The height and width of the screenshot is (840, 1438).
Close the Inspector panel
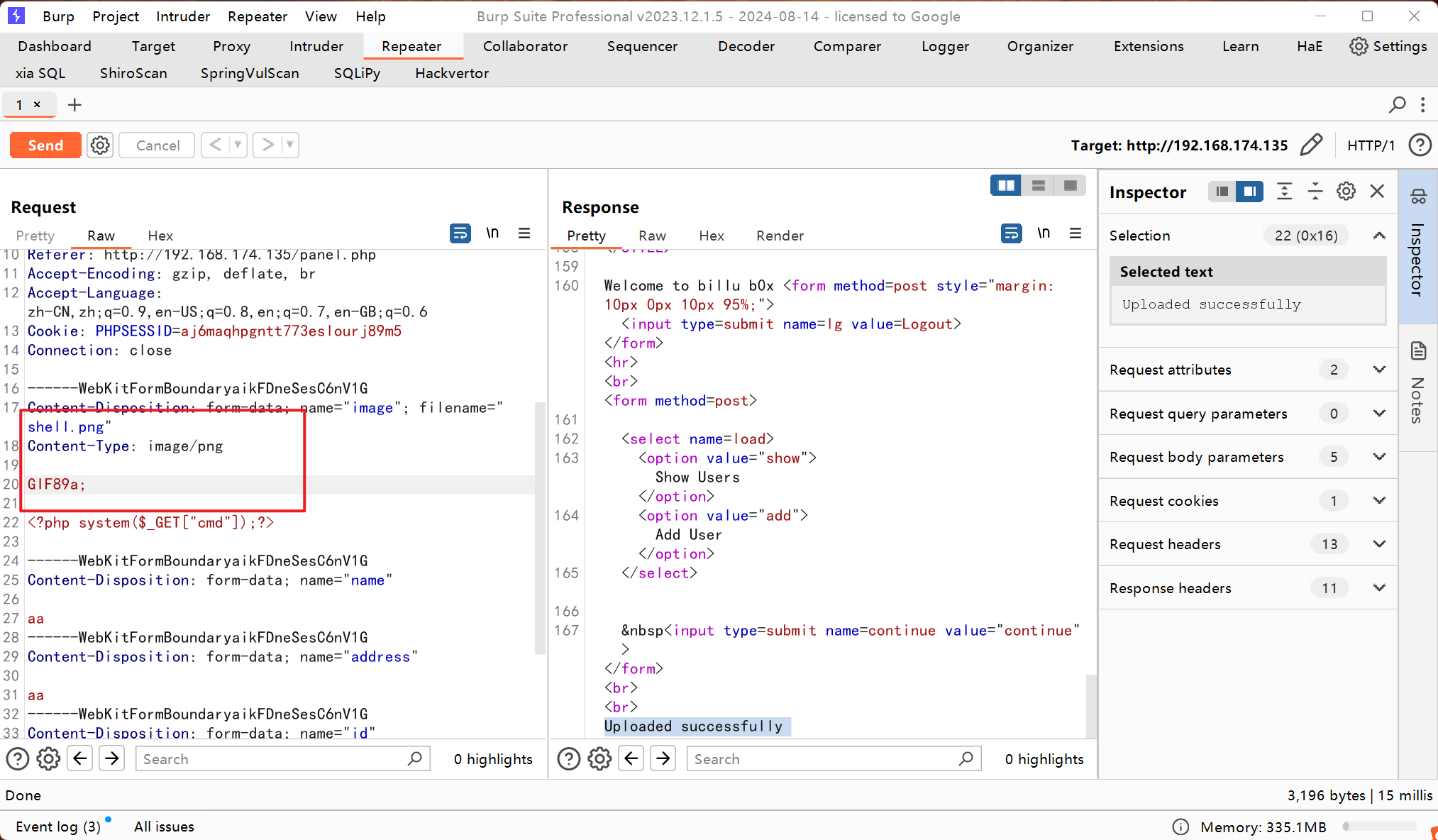coord(1377,191)
